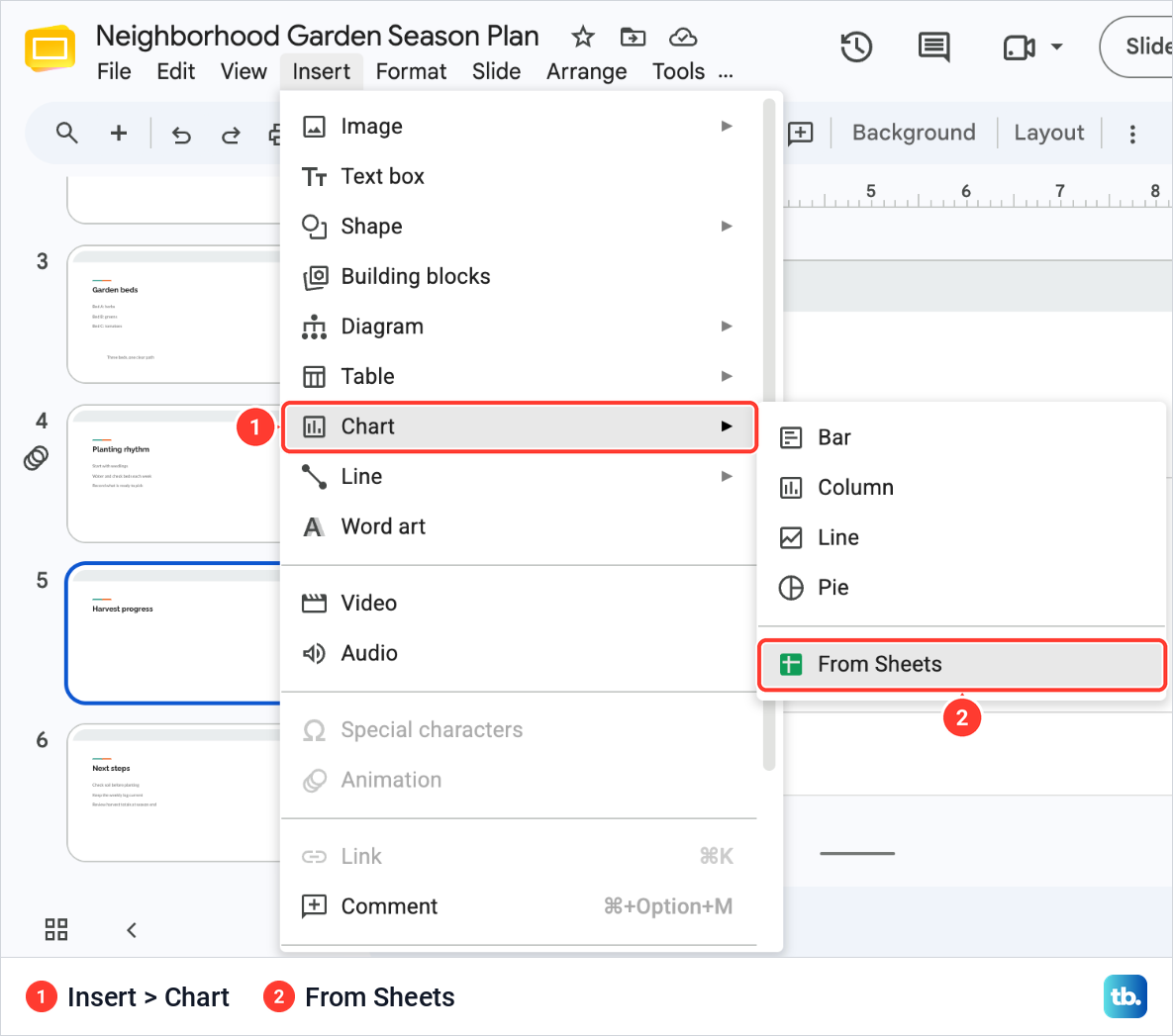The image size is (1173, 1036).
Task: Insert a Column chart
Action: click(962, 488)
